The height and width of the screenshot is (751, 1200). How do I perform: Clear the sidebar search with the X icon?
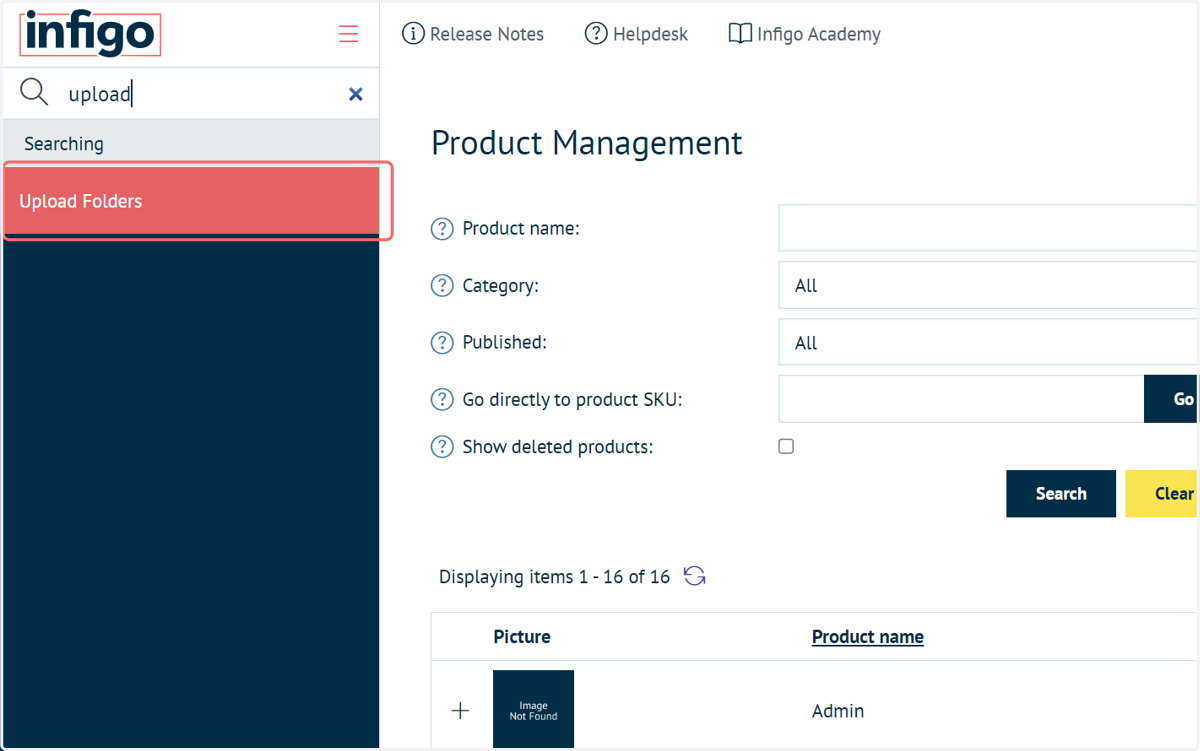(355, 94)
